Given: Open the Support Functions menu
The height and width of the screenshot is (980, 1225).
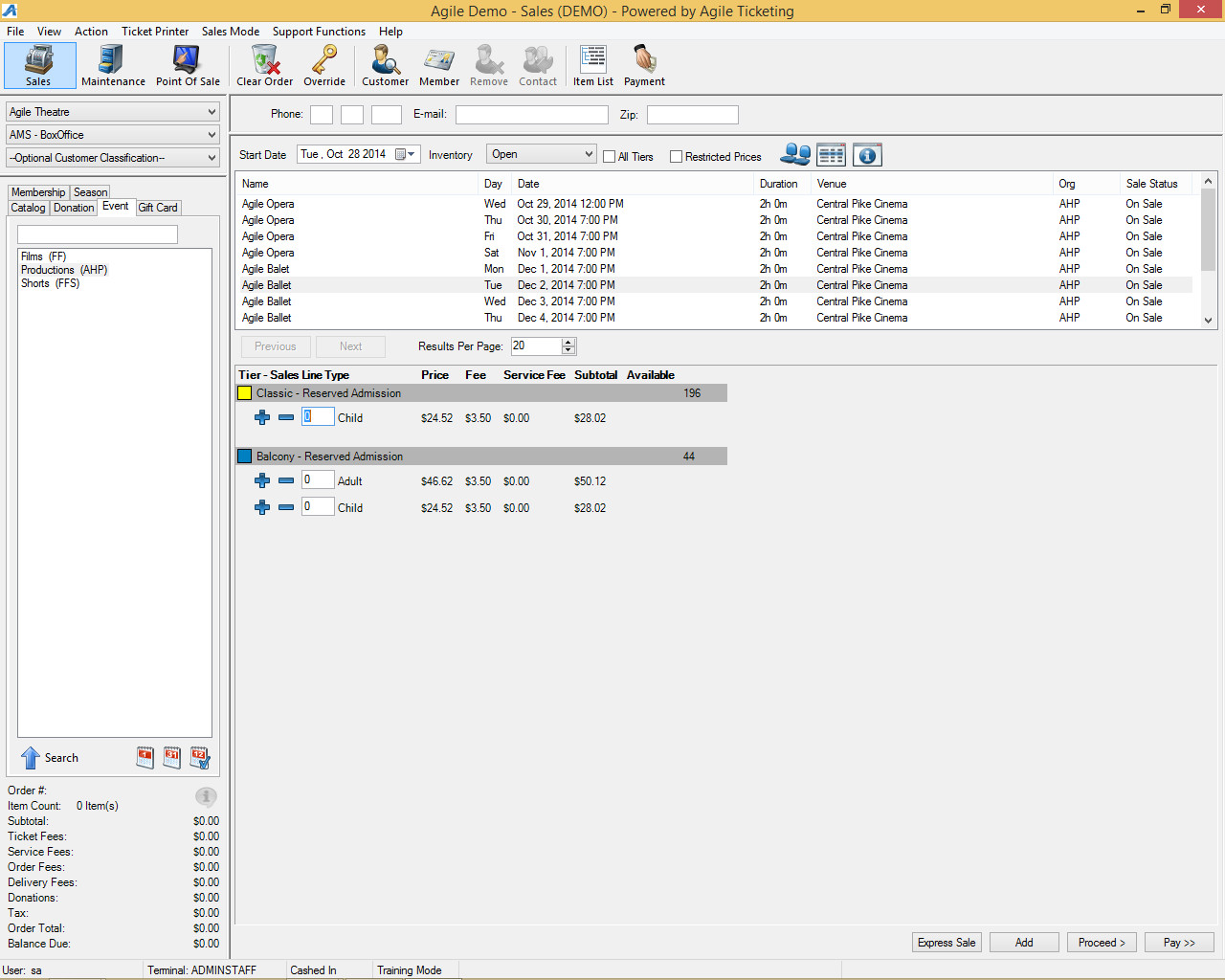Looking at the screenshot, I should pos(319,32).
